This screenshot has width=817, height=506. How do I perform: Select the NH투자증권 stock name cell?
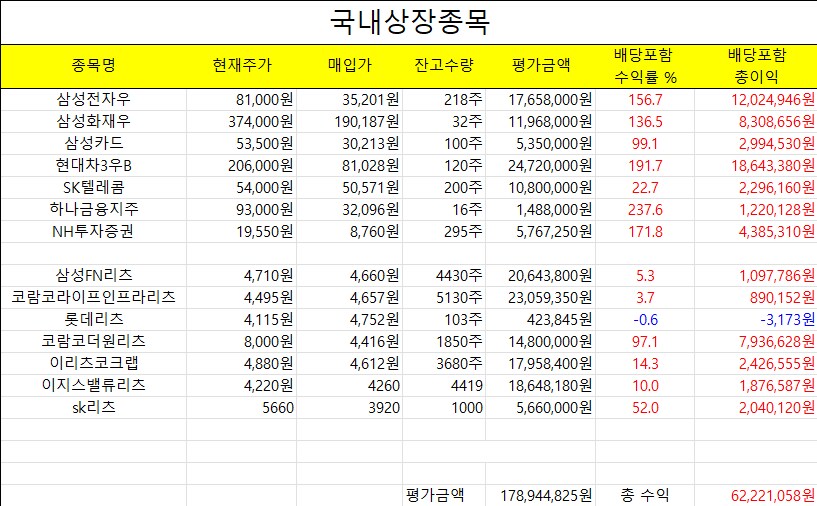(x=94, y=231)
